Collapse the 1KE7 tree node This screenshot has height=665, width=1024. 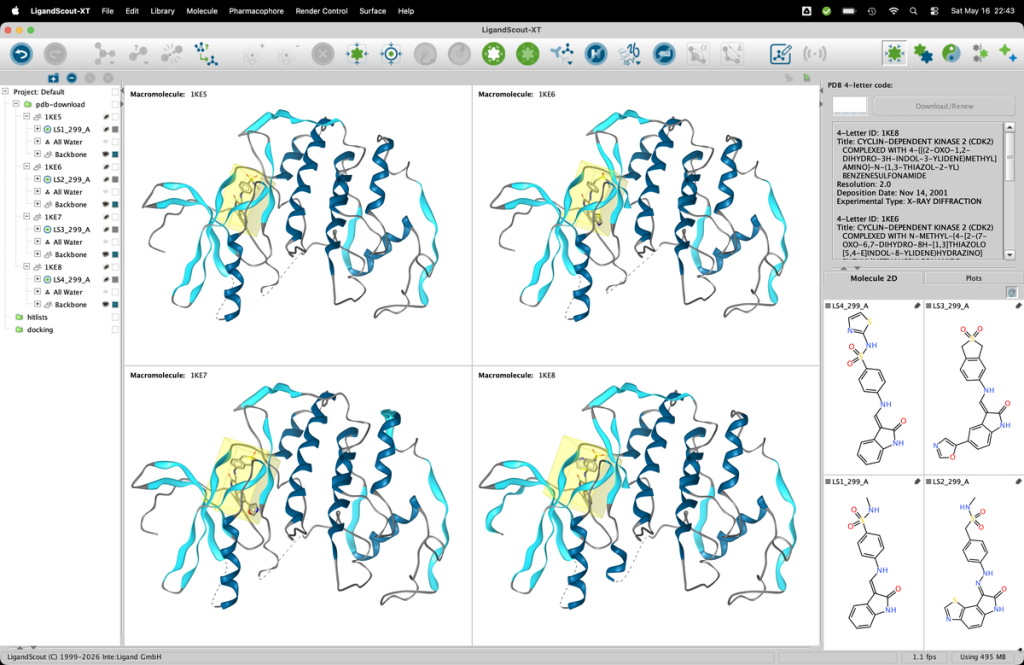27,216
